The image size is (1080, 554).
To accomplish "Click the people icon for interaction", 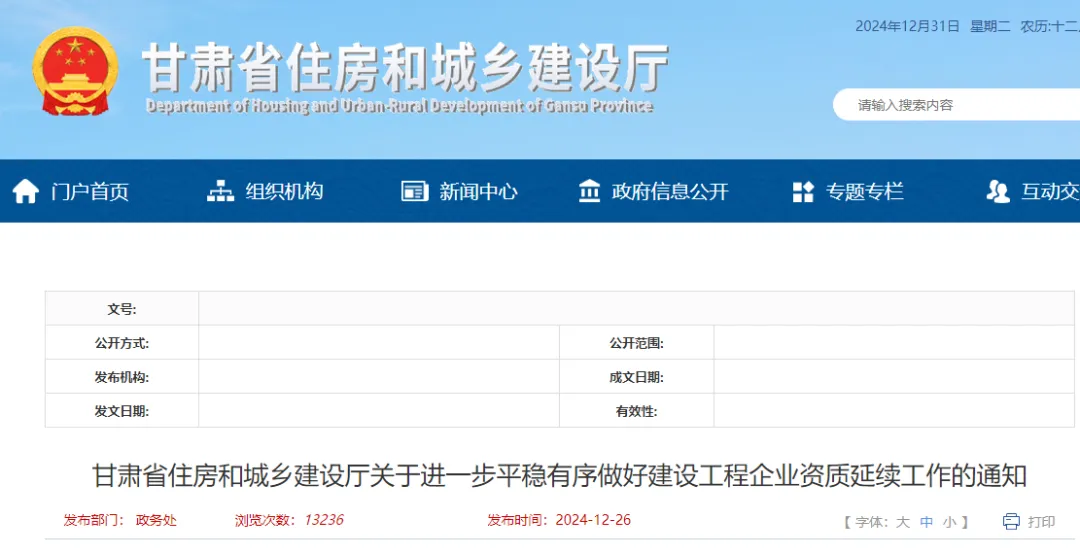I will (x=997, y=191).
